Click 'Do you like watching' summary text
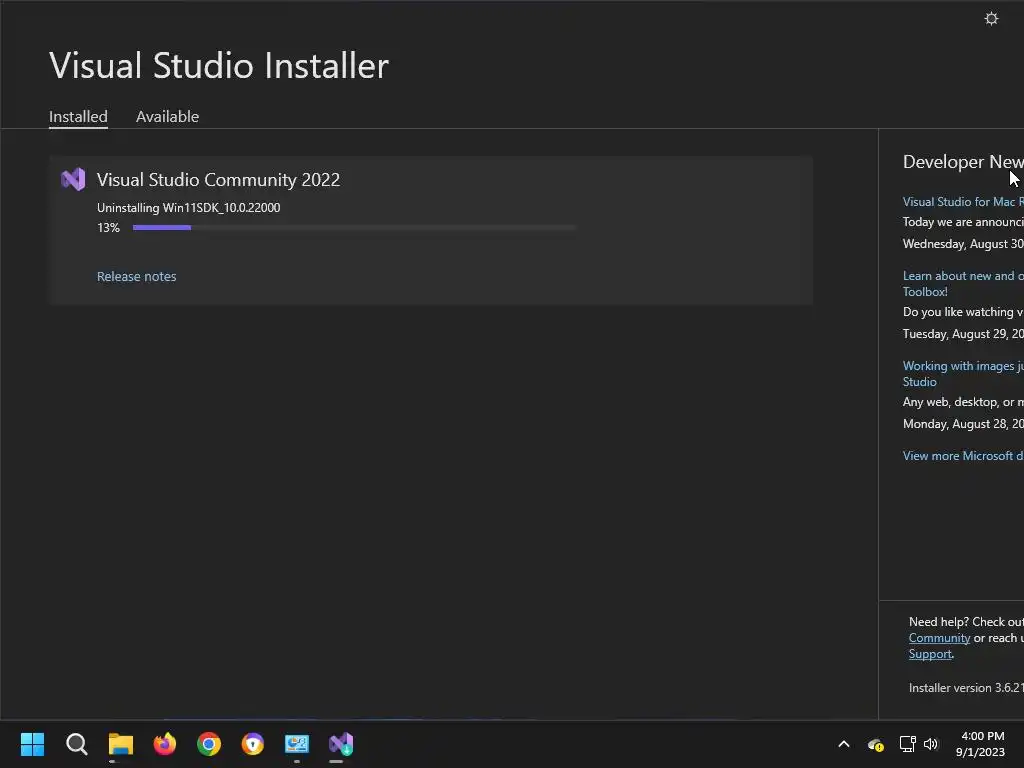 pos(963,312)
